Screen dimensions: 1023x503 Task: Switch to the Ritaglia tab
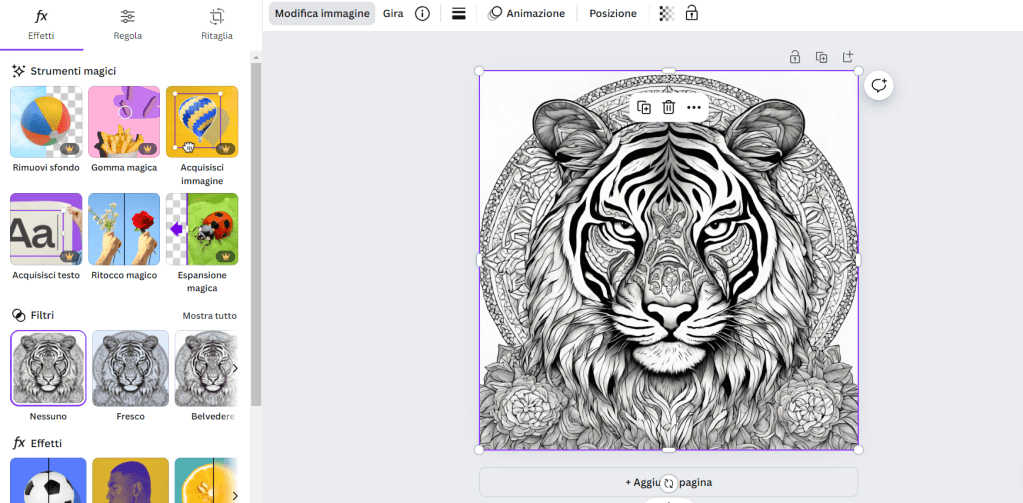(216, 24)
